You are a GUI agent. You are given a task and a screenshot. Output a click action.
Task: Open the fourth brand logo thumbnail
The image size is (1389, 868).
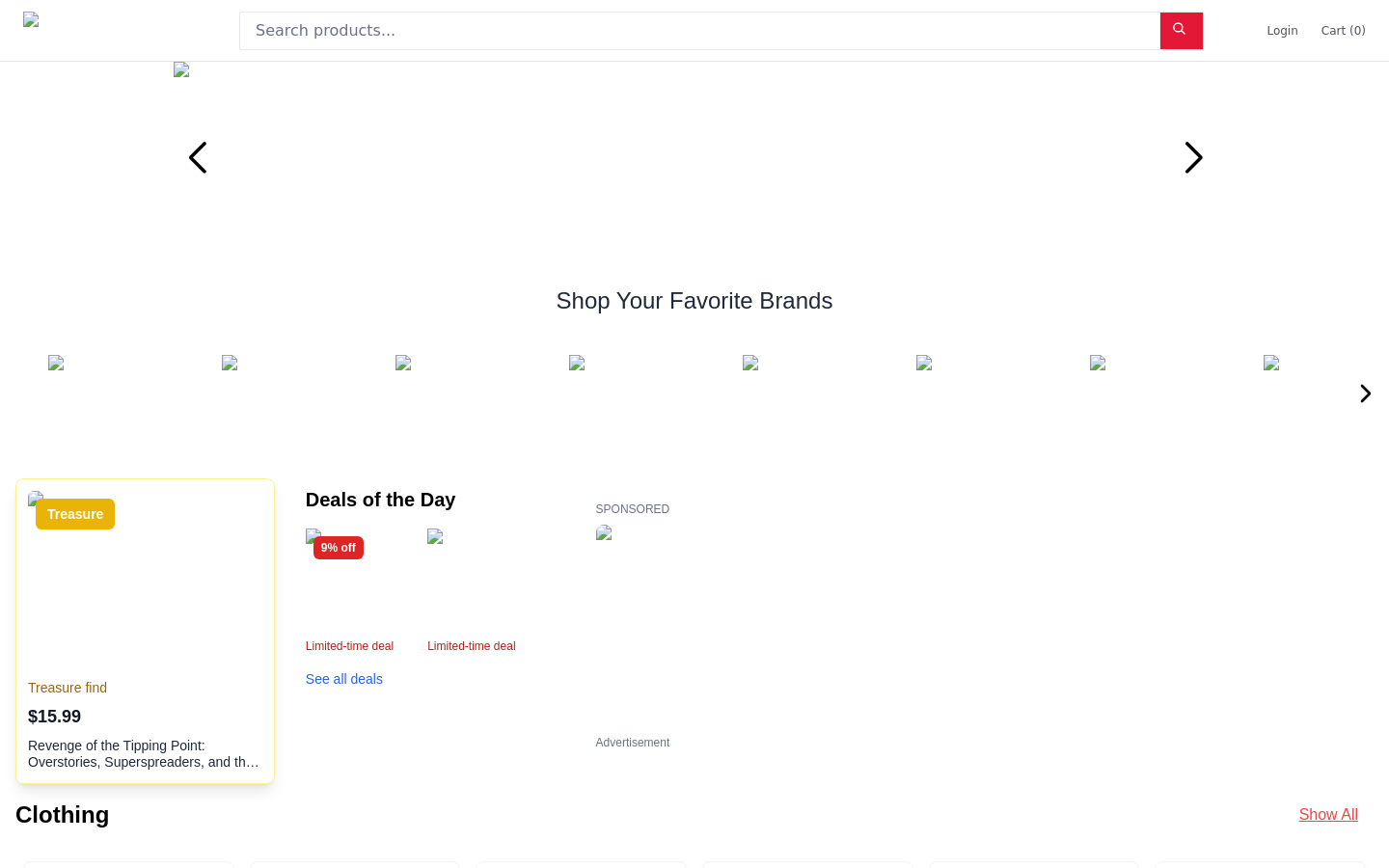coord(577,363)
